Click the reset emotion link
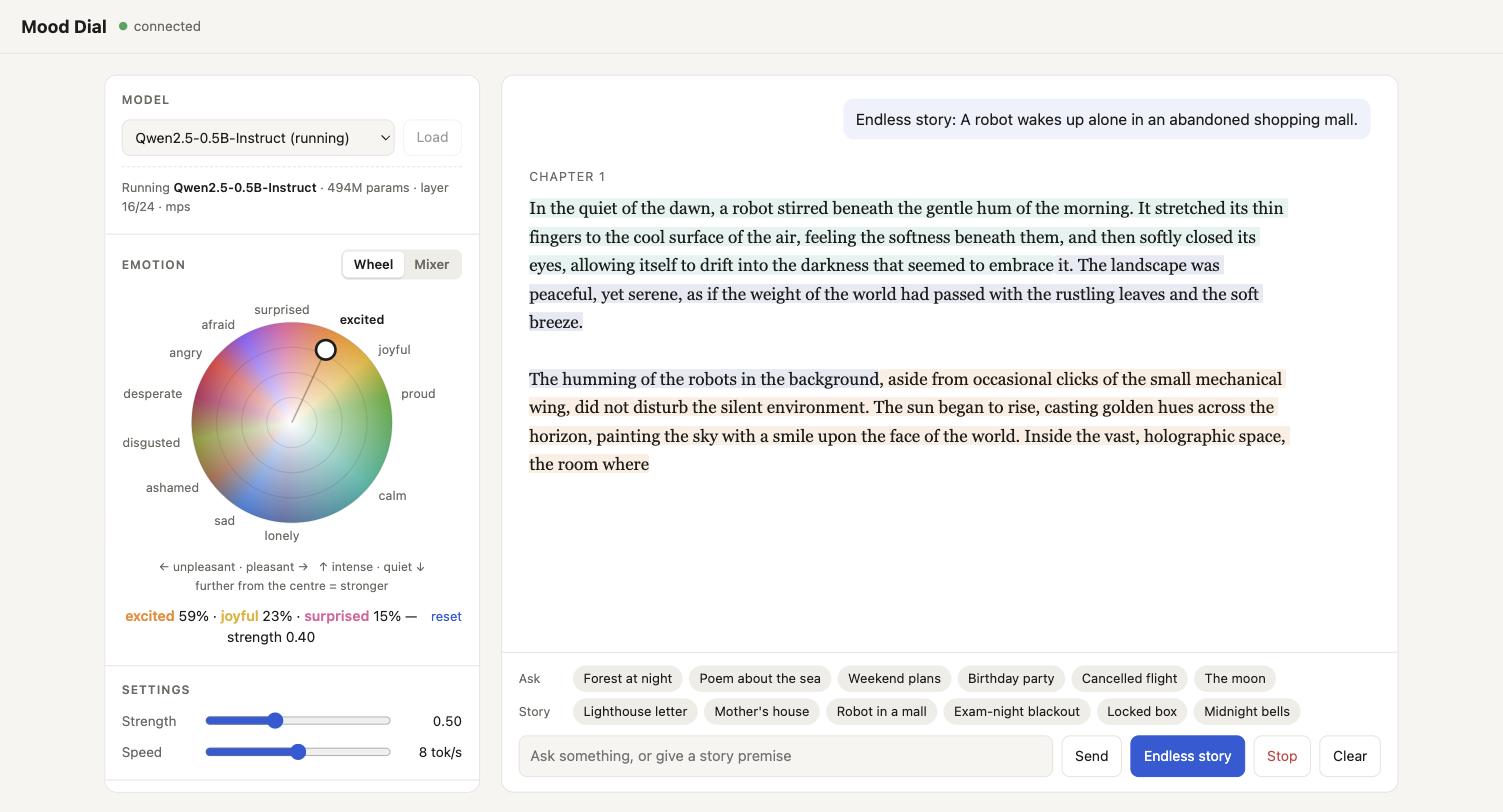The image size is (1503, 812). pos(446,617)
